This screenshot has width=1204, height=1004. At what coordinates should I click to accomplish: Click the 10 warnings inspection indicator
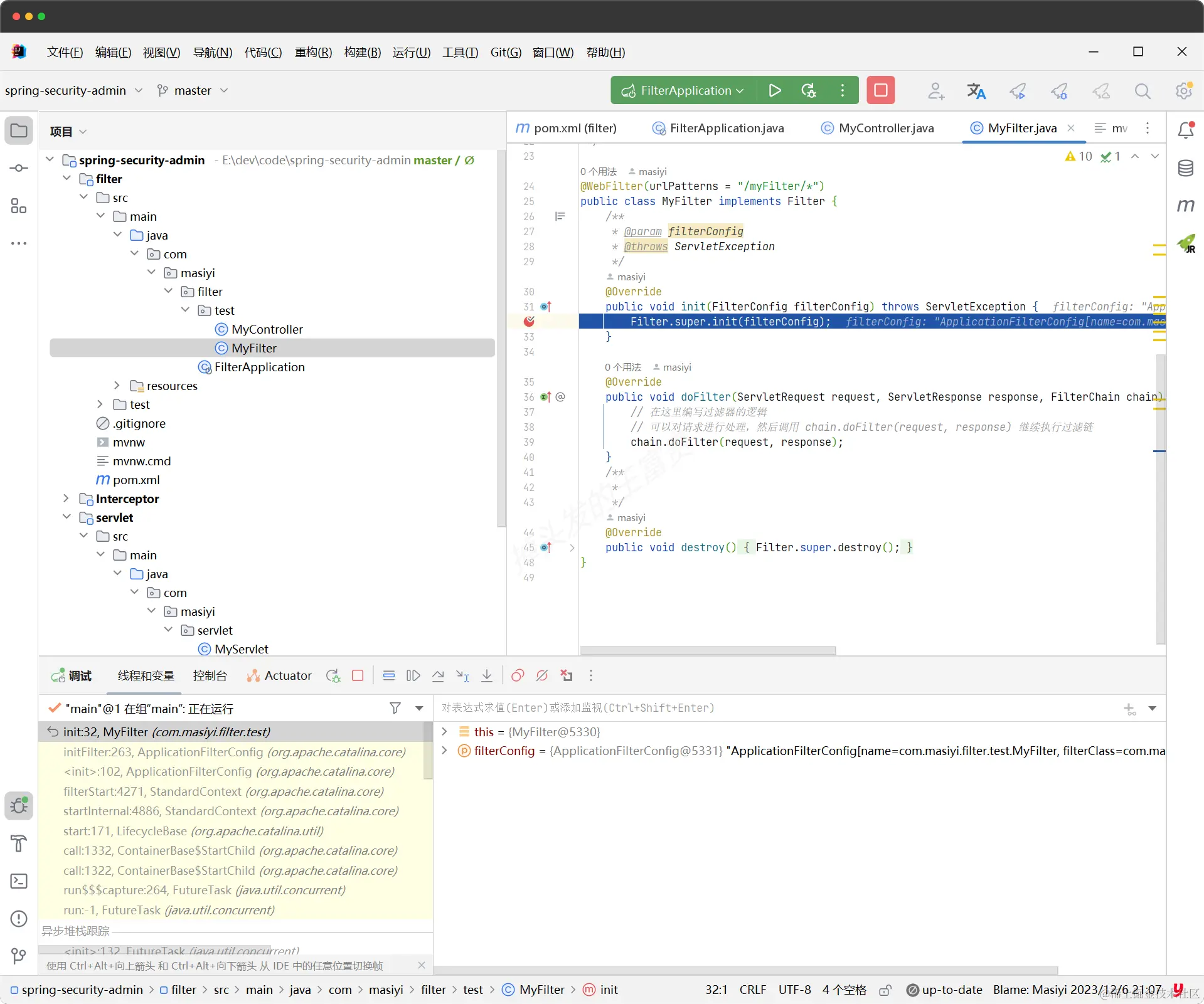tap(1079, 156)
